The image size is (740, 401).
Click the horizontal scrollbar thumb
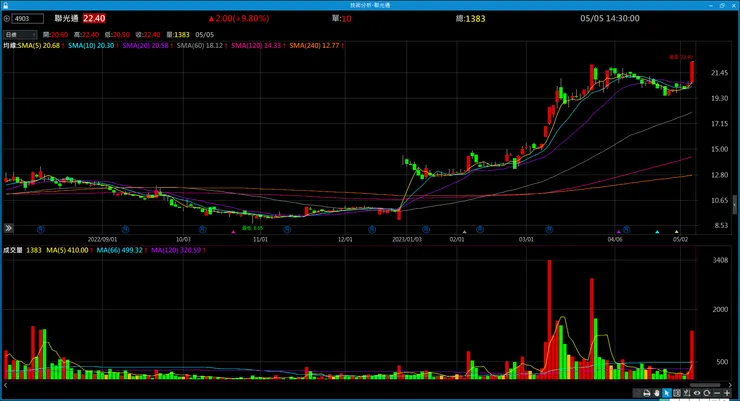pyautogui.click(x=706, y=385)
